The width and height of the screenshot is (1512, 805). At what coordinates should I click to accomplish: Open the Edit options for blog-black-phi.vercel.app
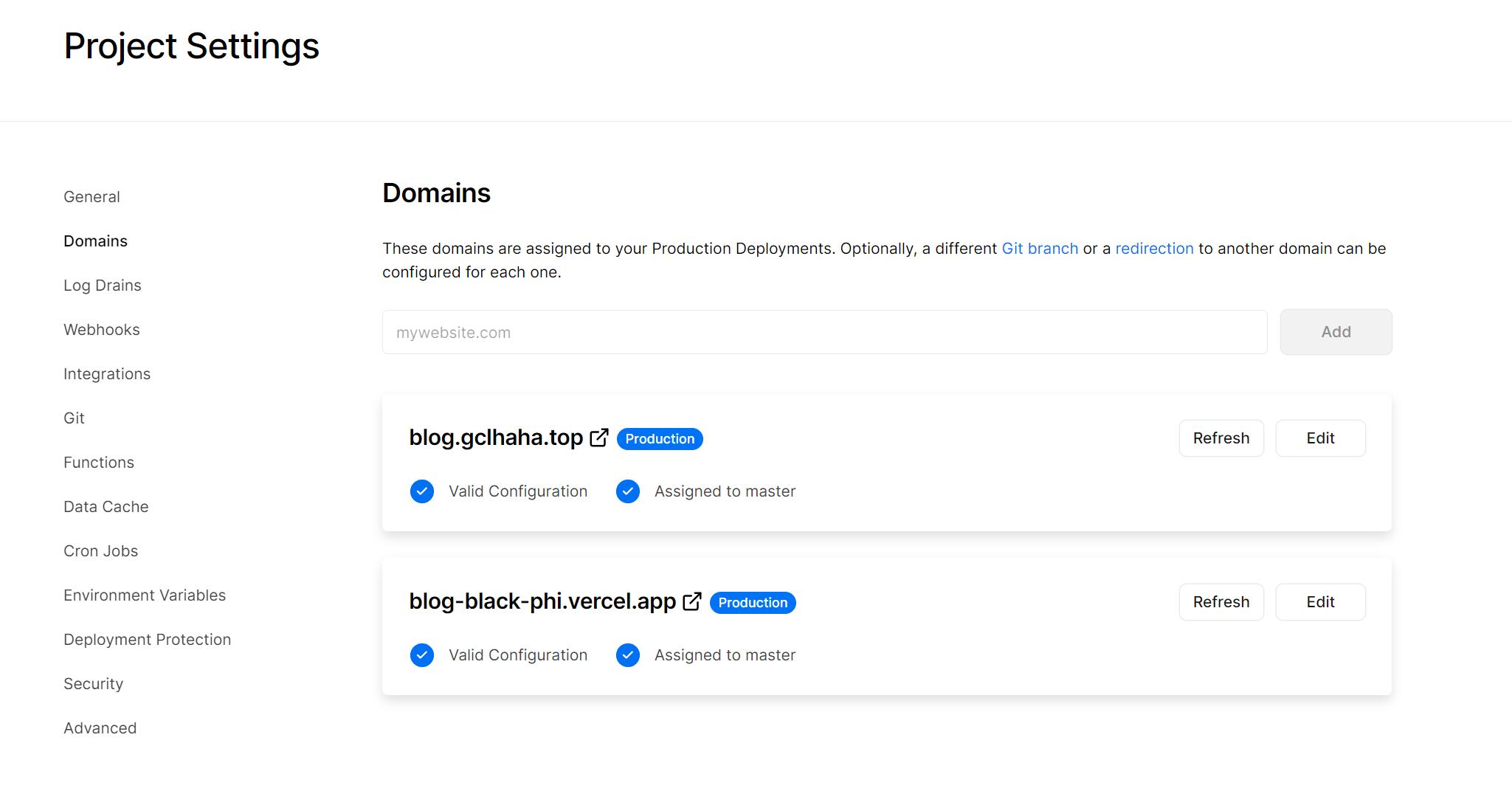point(1320,601)
